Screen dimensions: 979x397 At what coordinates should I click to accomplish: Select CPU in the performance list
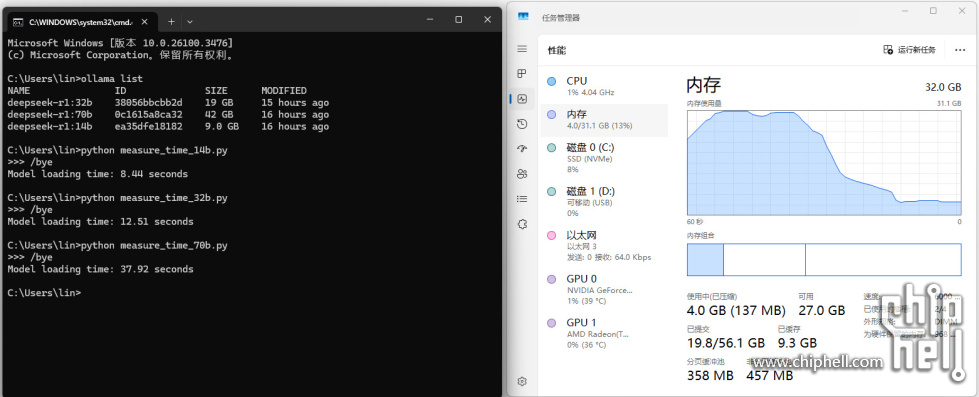coord(604,86)
